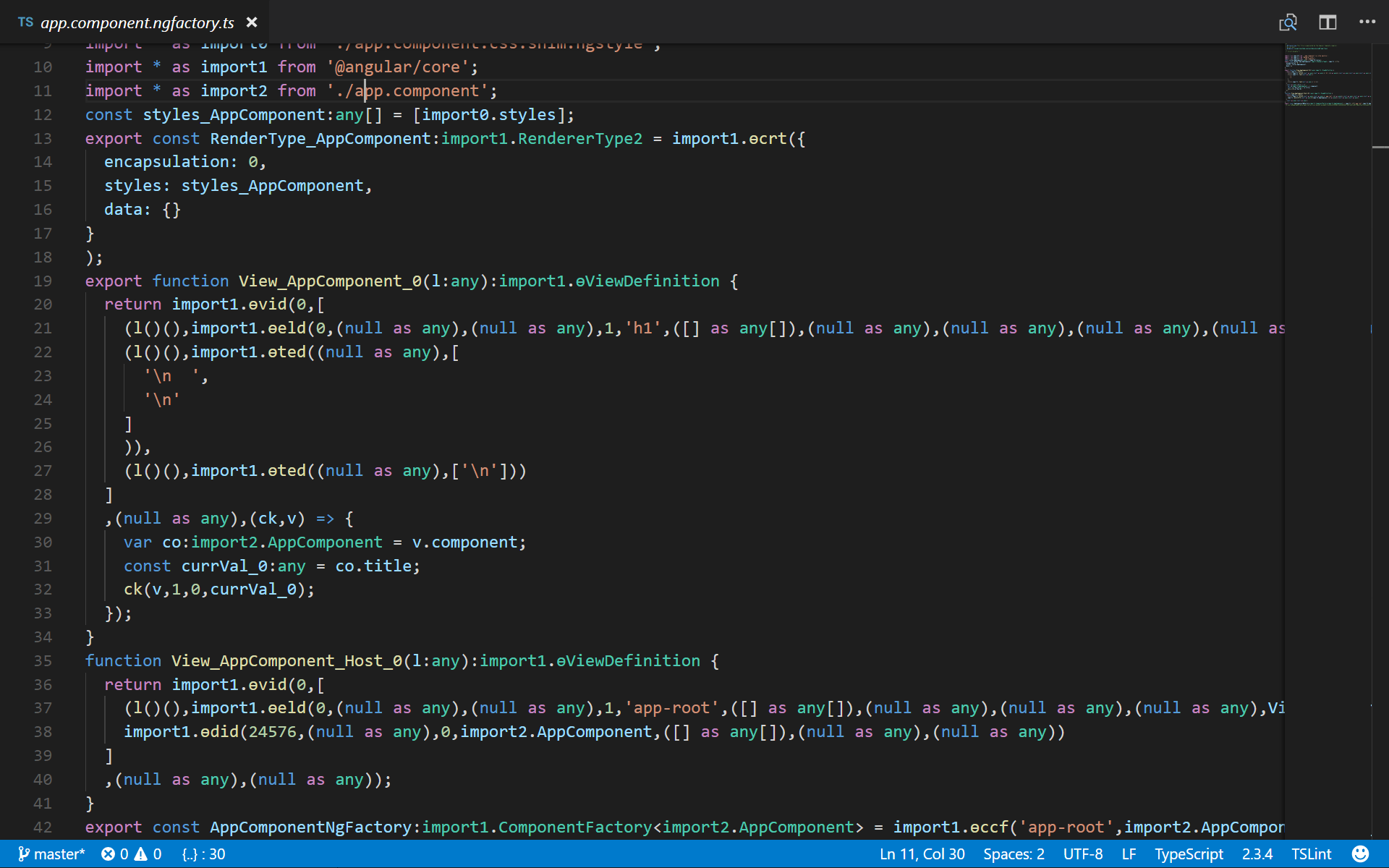The width and height of the screenshot is (1389, 868).
Task: Click the TSLint status item
Action: coord(1311,854)
